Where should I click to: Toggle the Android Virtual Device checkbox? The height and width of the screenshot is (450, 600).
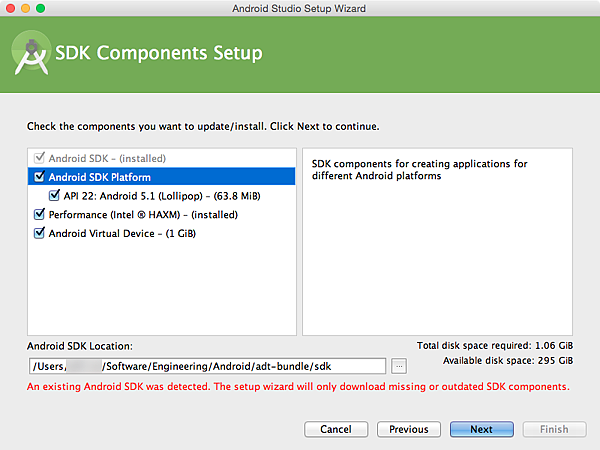tap(40, 234)
